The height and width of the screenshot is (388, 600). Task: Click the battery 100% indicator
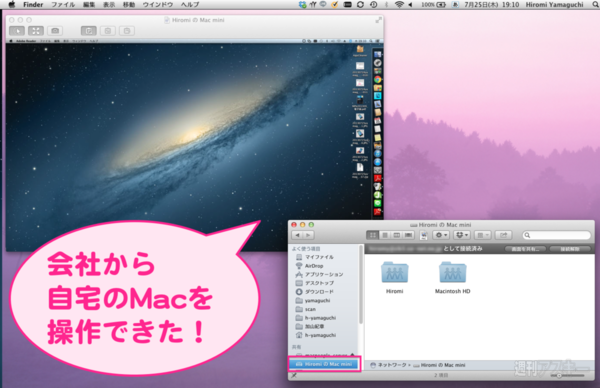pyautogui.click(x=434, y=5)
